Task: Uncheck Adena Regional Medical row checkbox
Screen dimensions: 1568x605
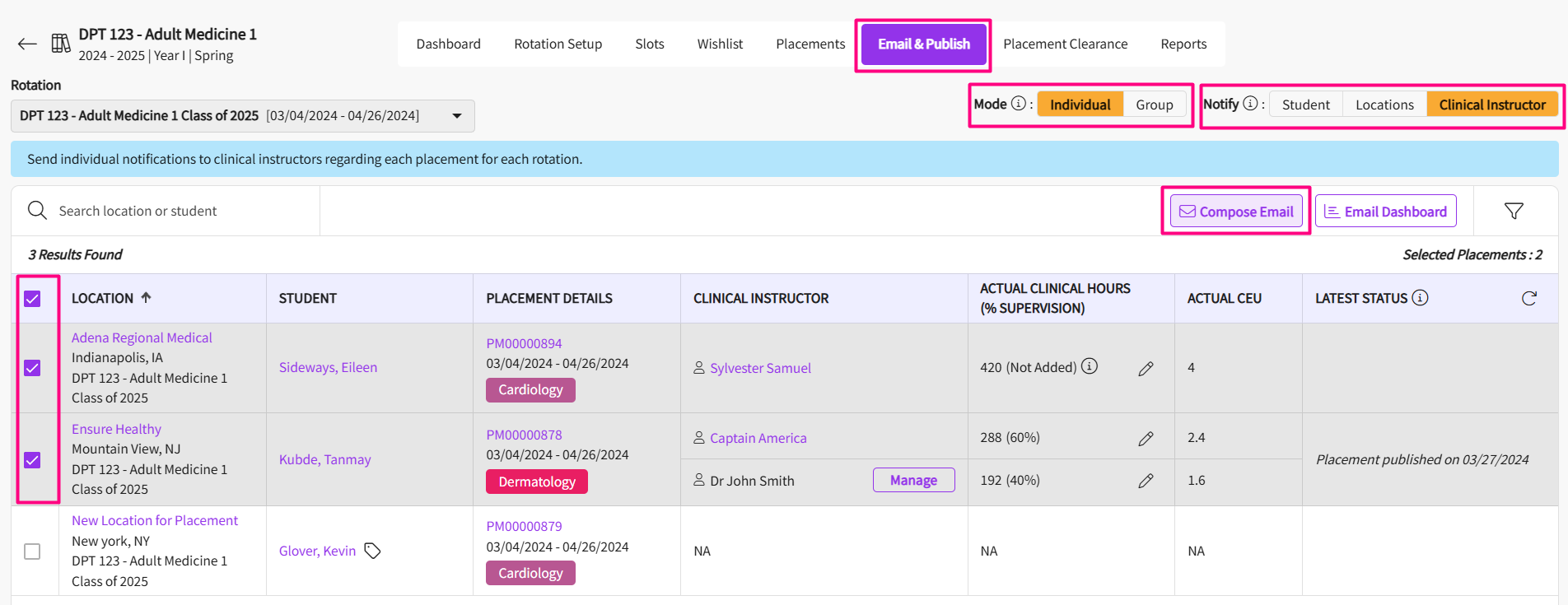Action: coord(32,368)
